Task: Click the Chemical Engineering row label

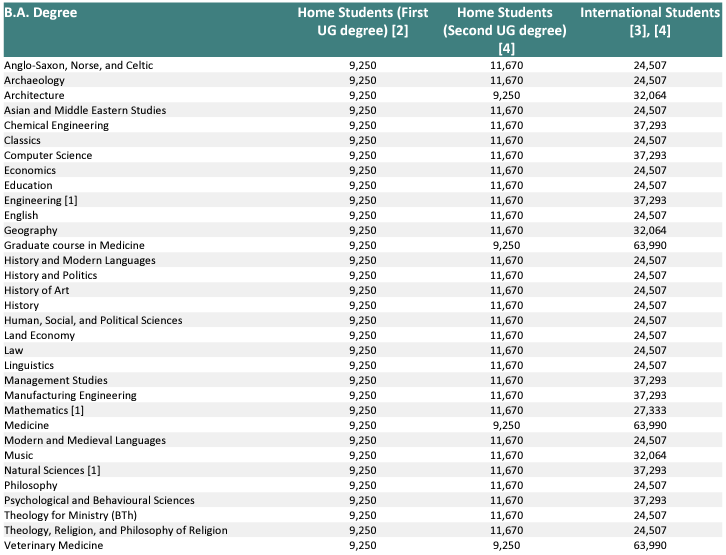Action: click(56, 125)
